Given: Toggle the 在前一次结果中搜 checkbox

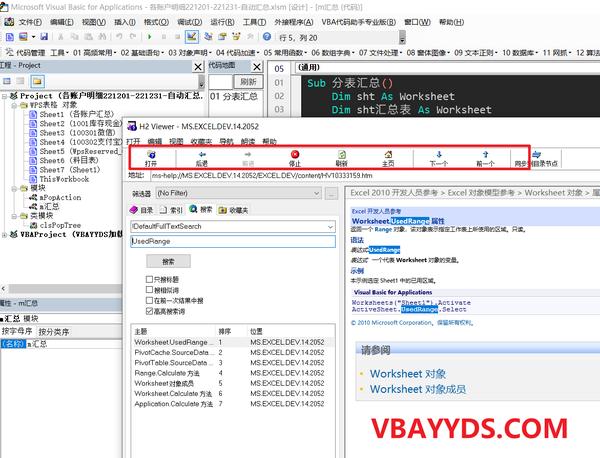Looking at the screenshot, I should point(149,300).
